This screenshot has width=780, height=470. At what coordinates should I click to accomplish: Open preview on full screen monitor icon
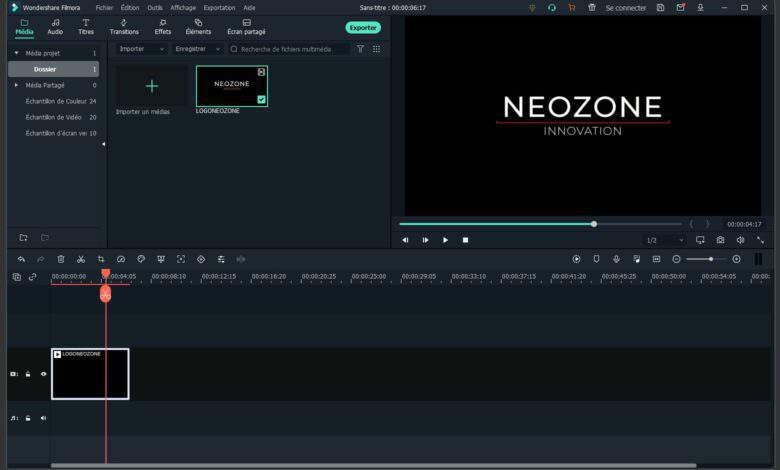click(700, 240)
